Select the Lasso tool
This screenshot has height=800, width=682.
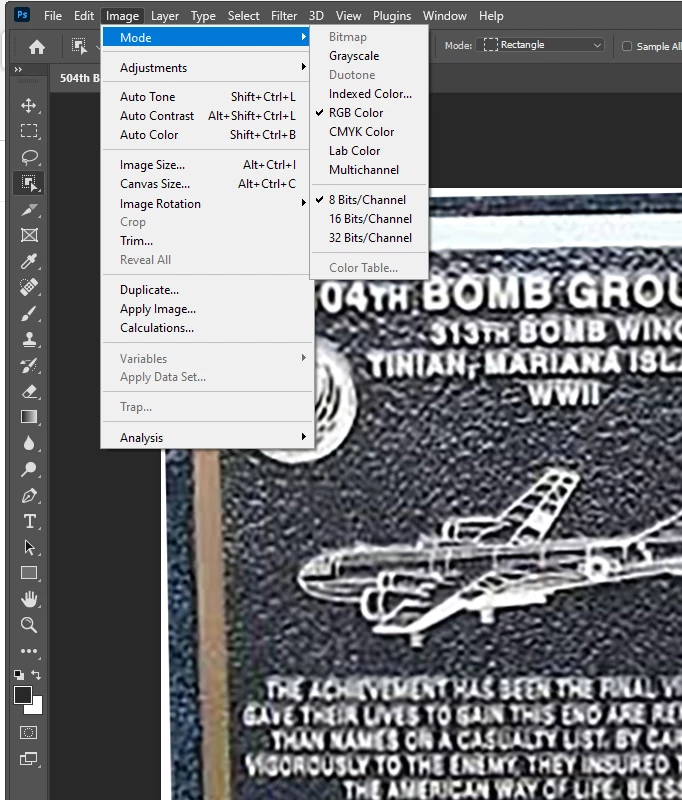[x=29, y=157]
